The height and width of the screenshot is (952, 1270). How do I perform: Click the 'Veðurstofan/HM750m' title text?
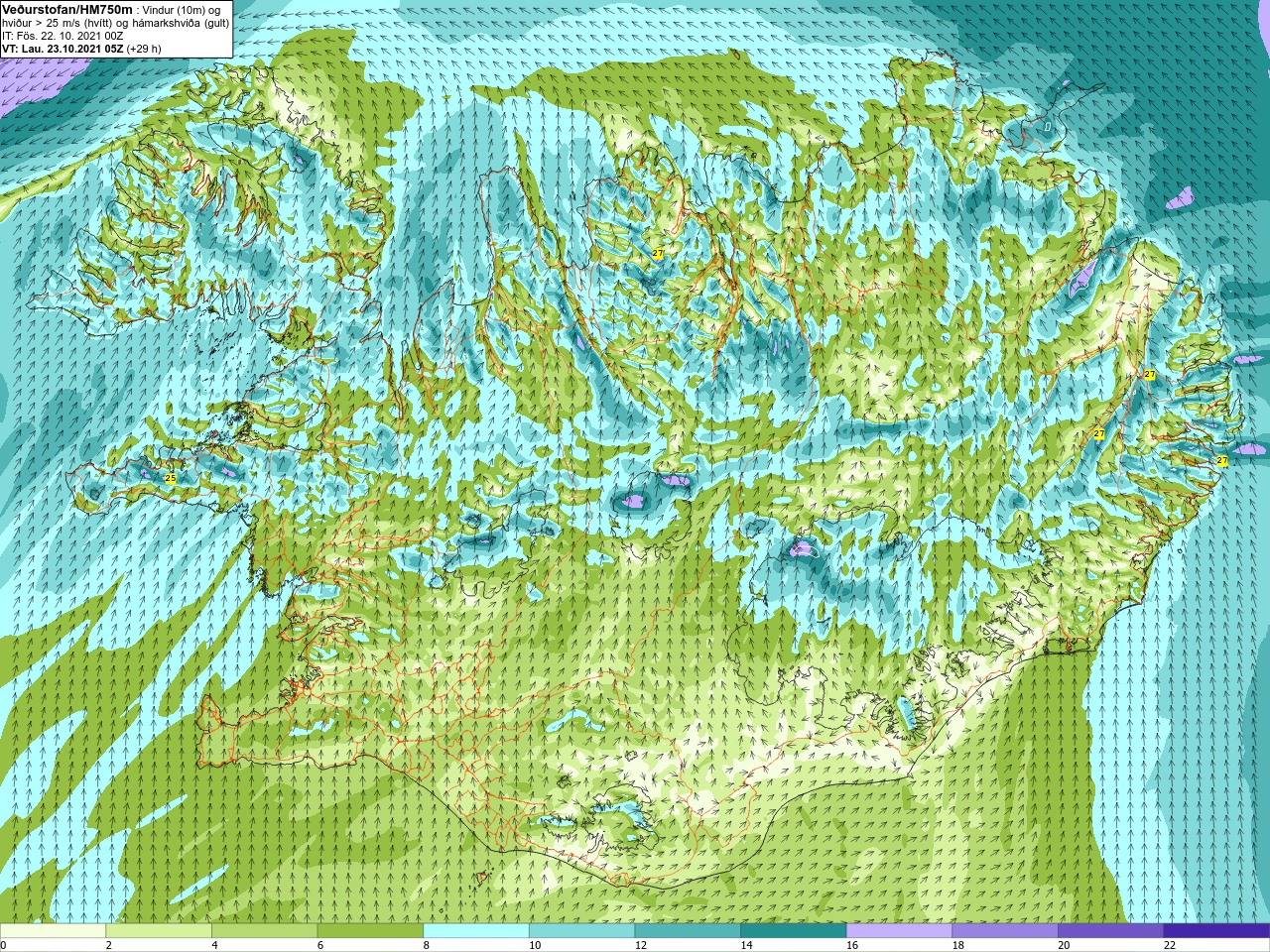click(66, 8)
